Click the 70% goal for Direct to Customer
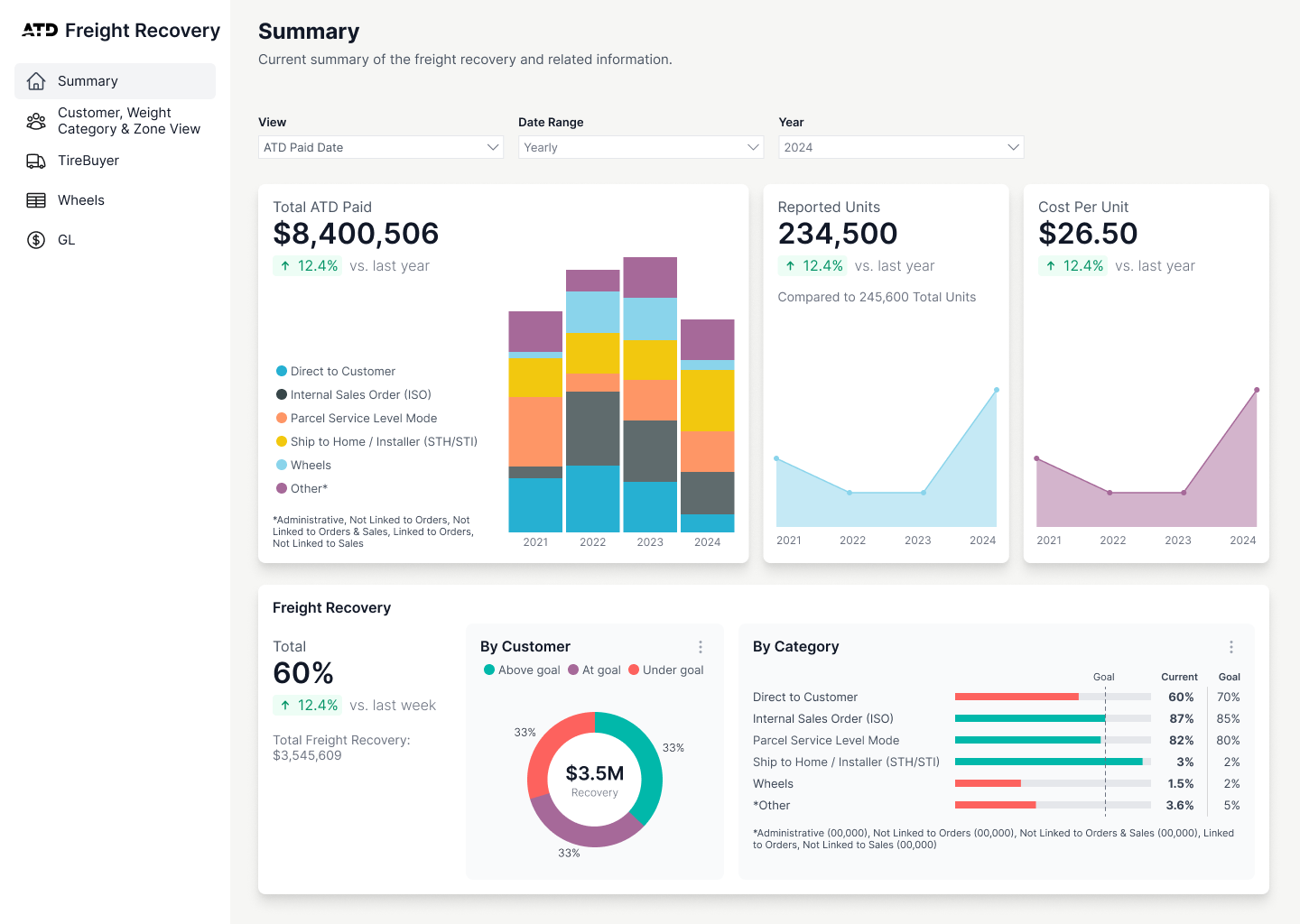This screenshot has width=1300, height=924. pyautogui.click(x=1229, y=697)
